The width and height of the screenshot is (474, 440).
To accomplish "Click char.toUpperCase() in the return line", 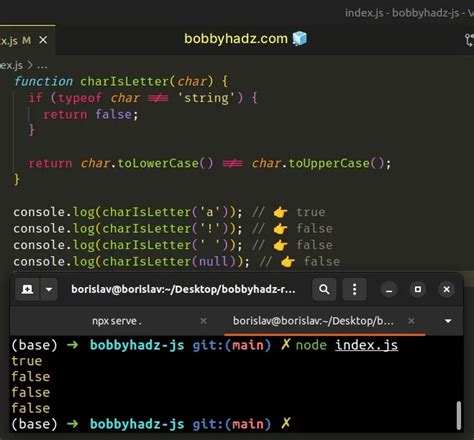I will click(317, 163).
